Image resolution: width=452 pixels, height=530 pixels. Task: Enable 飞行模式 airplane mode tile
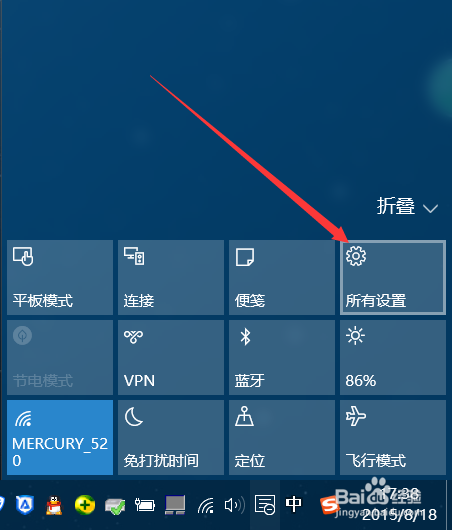click(x=393, y=437)
